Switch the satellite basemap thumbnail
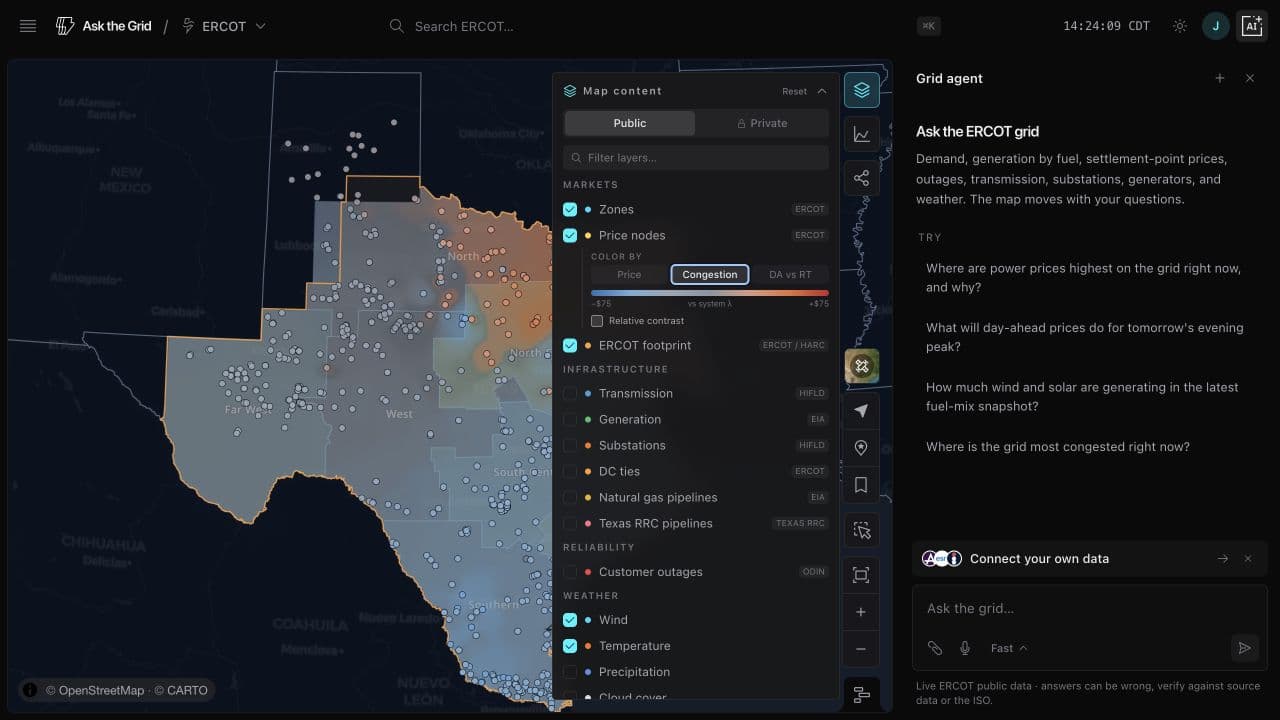This screenshot has width=1280, height=720. coord(862,366)
